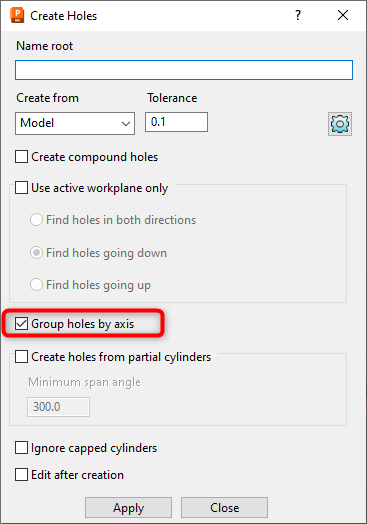Click the PowerMill app icon in title bar

point(17,16)
